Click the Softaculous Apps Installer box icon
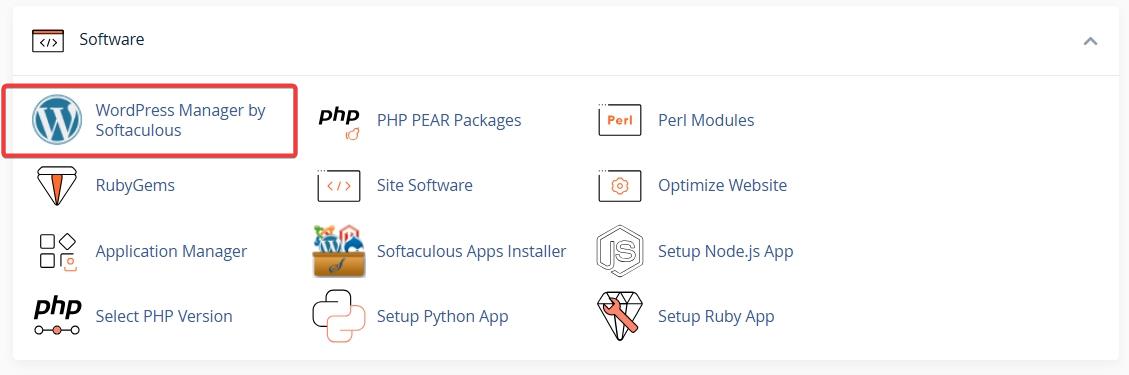Screen dimensions: 1129x375 tap(338, 251)
